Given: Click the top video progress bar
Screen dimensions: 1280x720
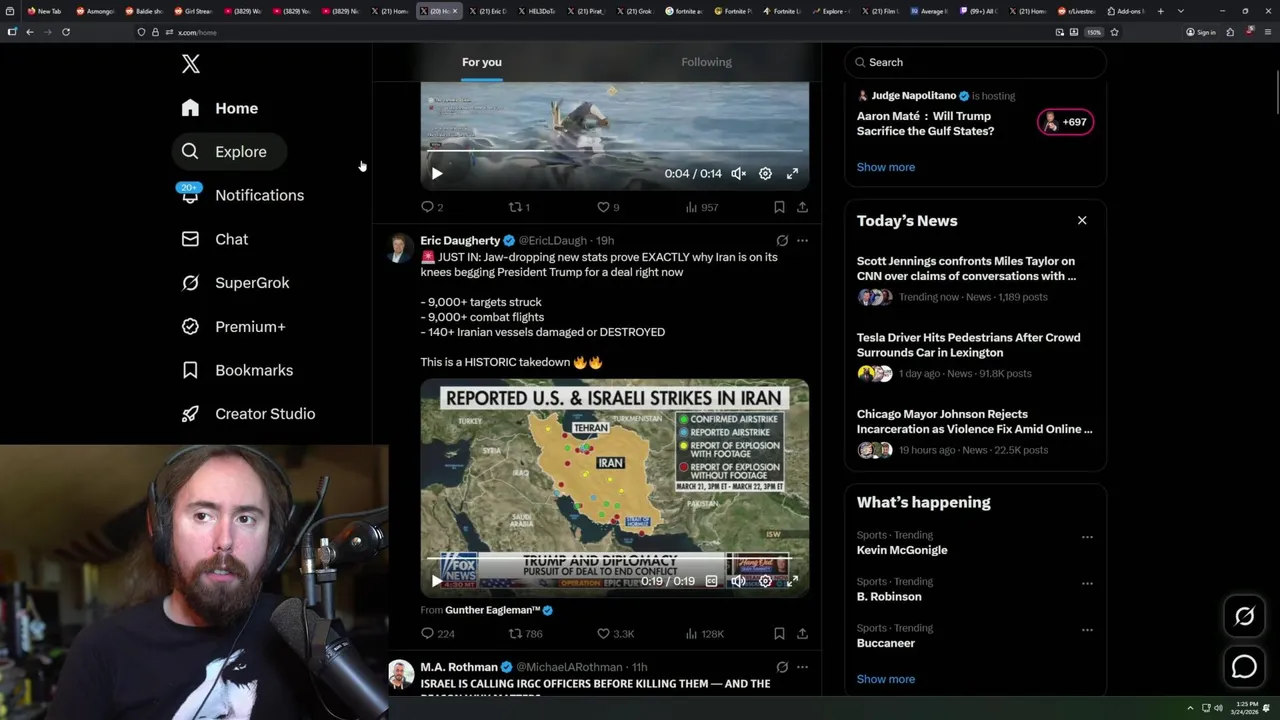Looking at the screenshot, I should tap(614, 151).
